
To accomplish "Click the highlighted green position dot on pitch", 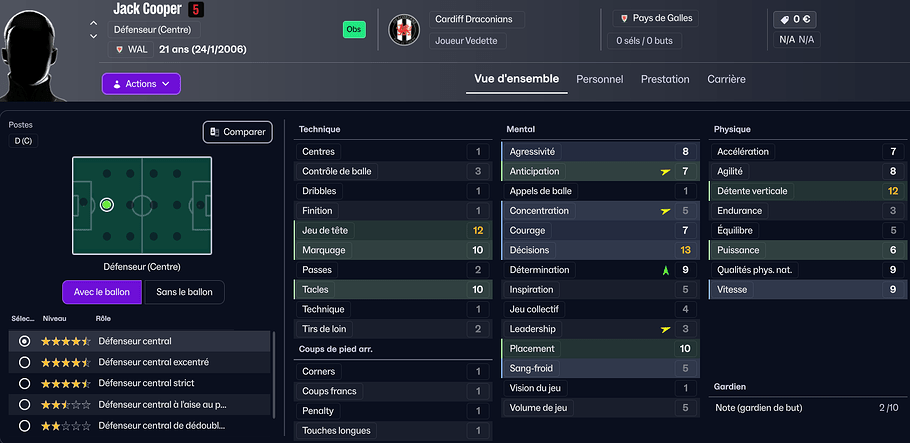I will tap(107, 205).
